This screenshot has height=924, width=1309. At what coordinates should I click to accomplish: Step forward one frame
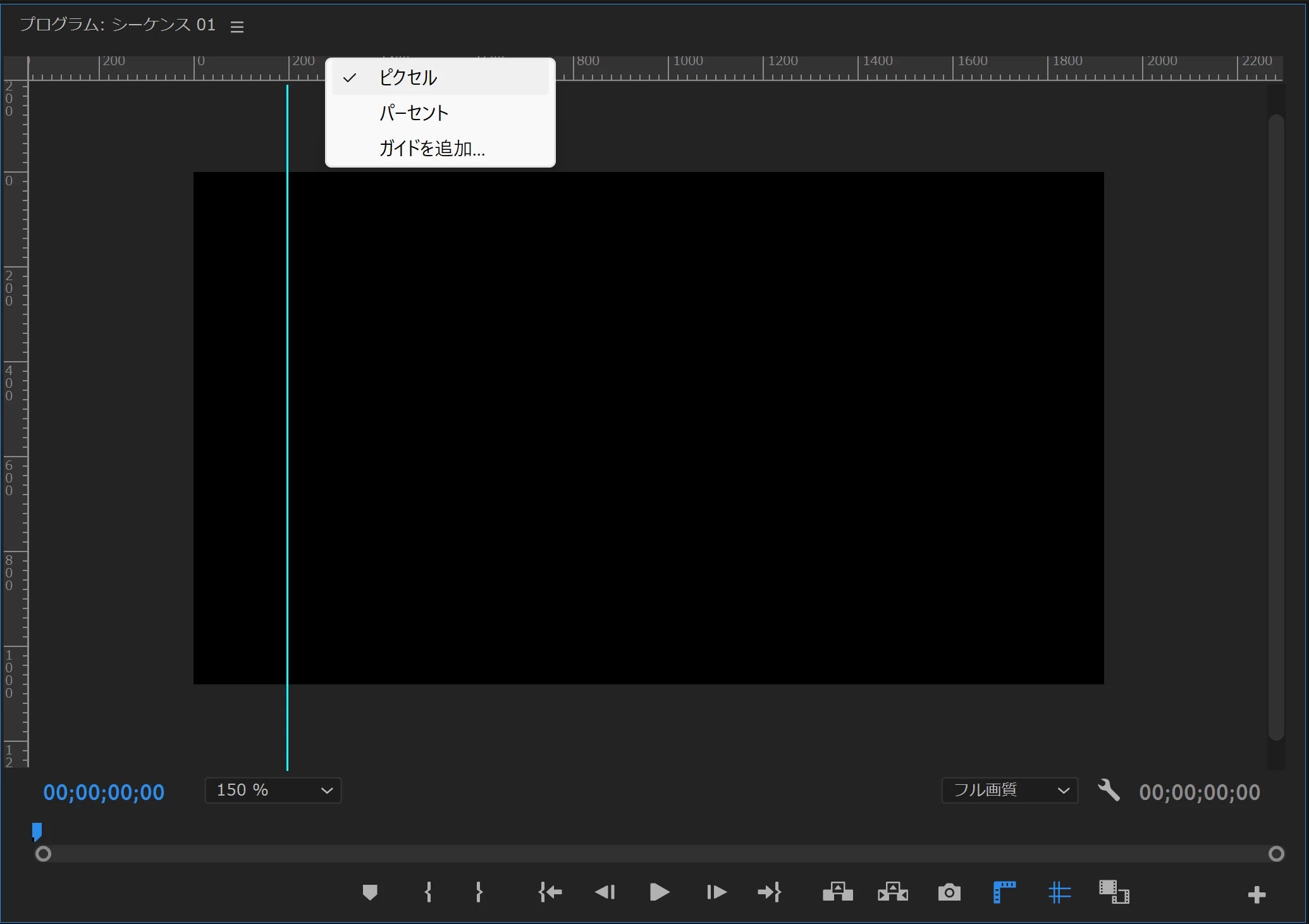click(716, 892)
